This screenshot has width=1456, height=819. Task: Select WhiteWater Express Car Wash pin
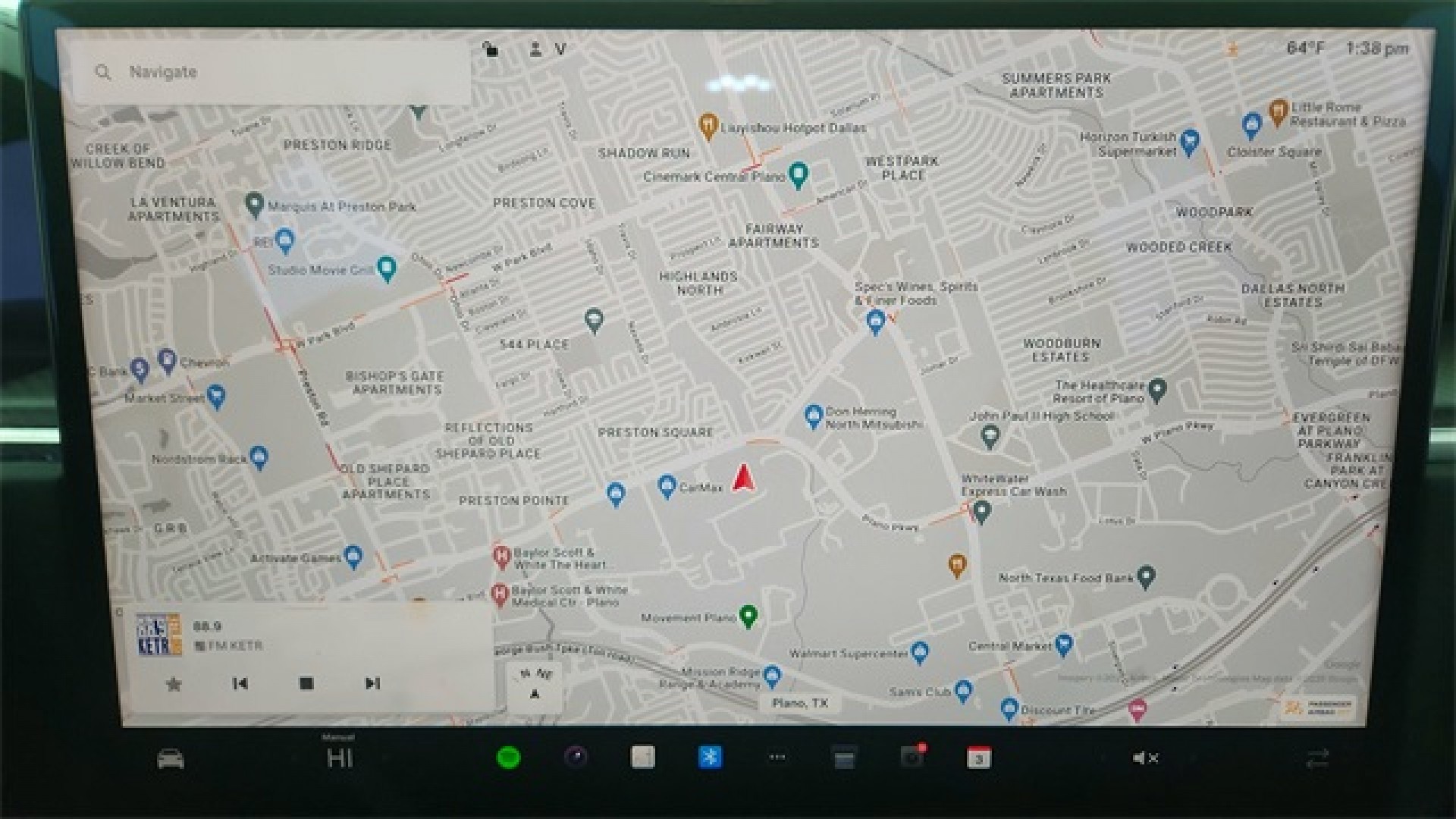tap(981, 513)
